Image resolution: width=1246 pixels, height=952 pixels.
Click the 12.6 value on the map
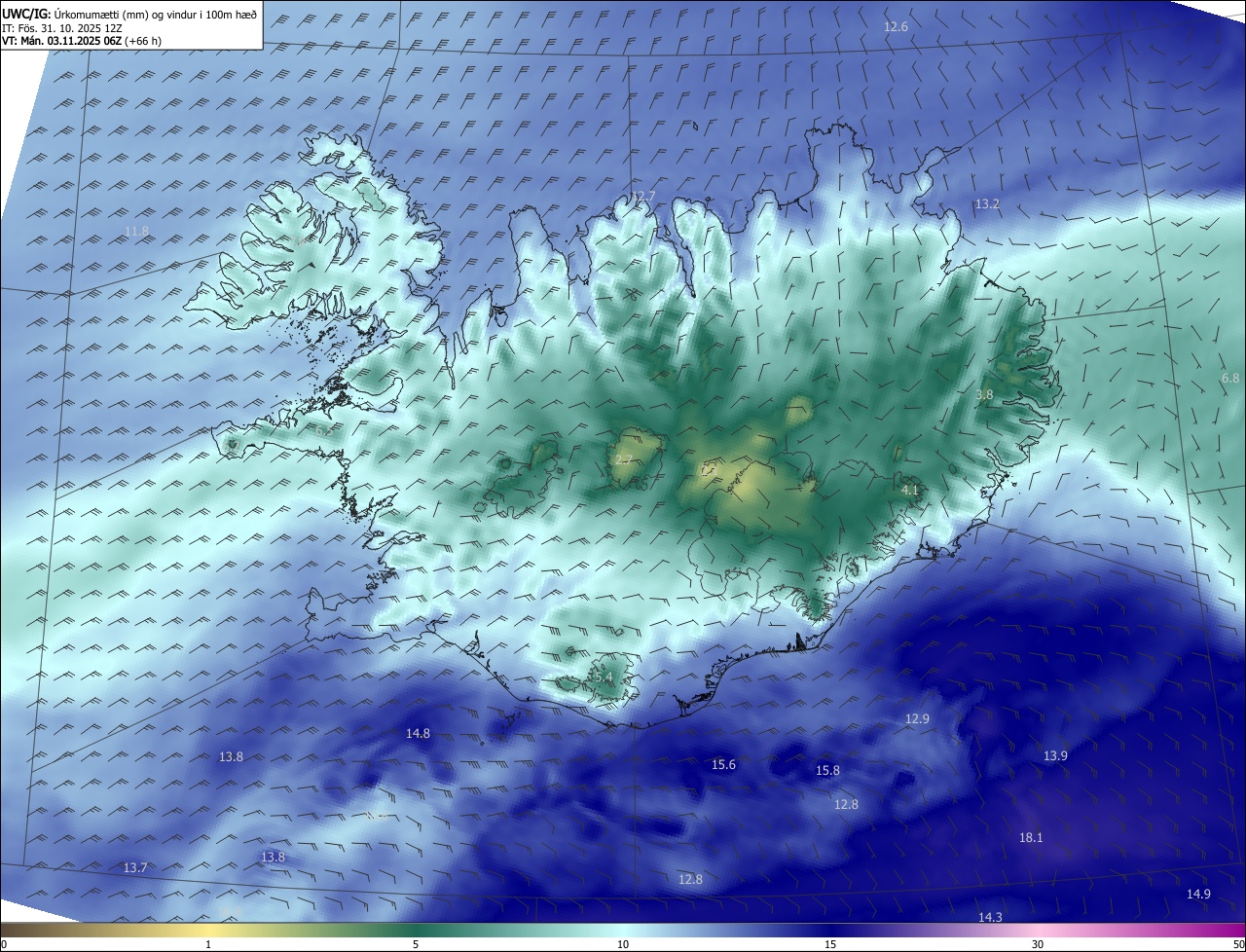[x=896, y=26]
